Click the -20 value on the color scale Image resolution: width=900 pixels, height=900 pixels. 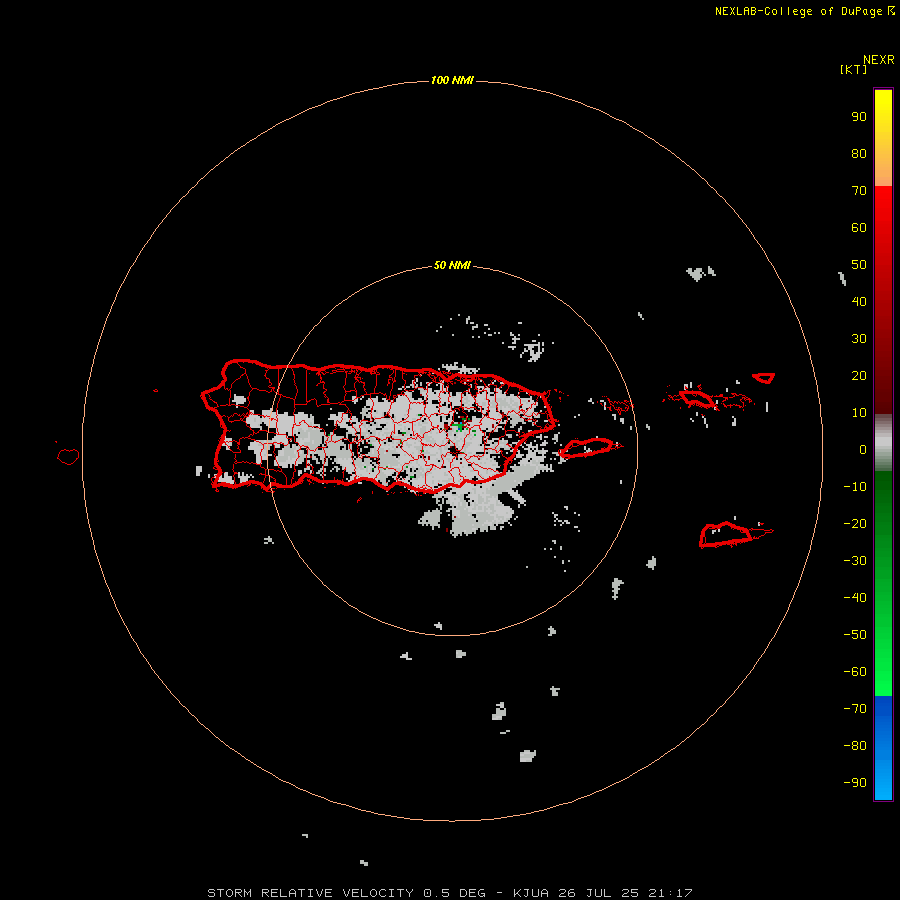pos(855,524)
